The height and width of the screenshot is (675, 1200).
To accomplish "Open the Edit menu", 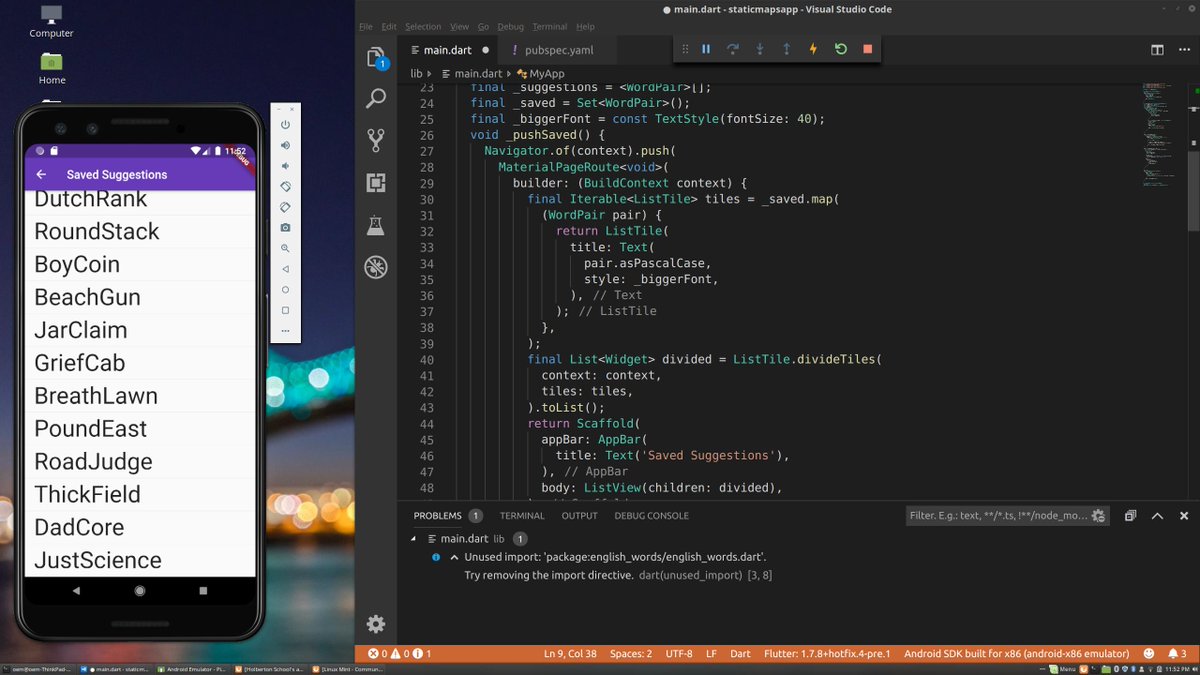I will [x=389, y=27].
